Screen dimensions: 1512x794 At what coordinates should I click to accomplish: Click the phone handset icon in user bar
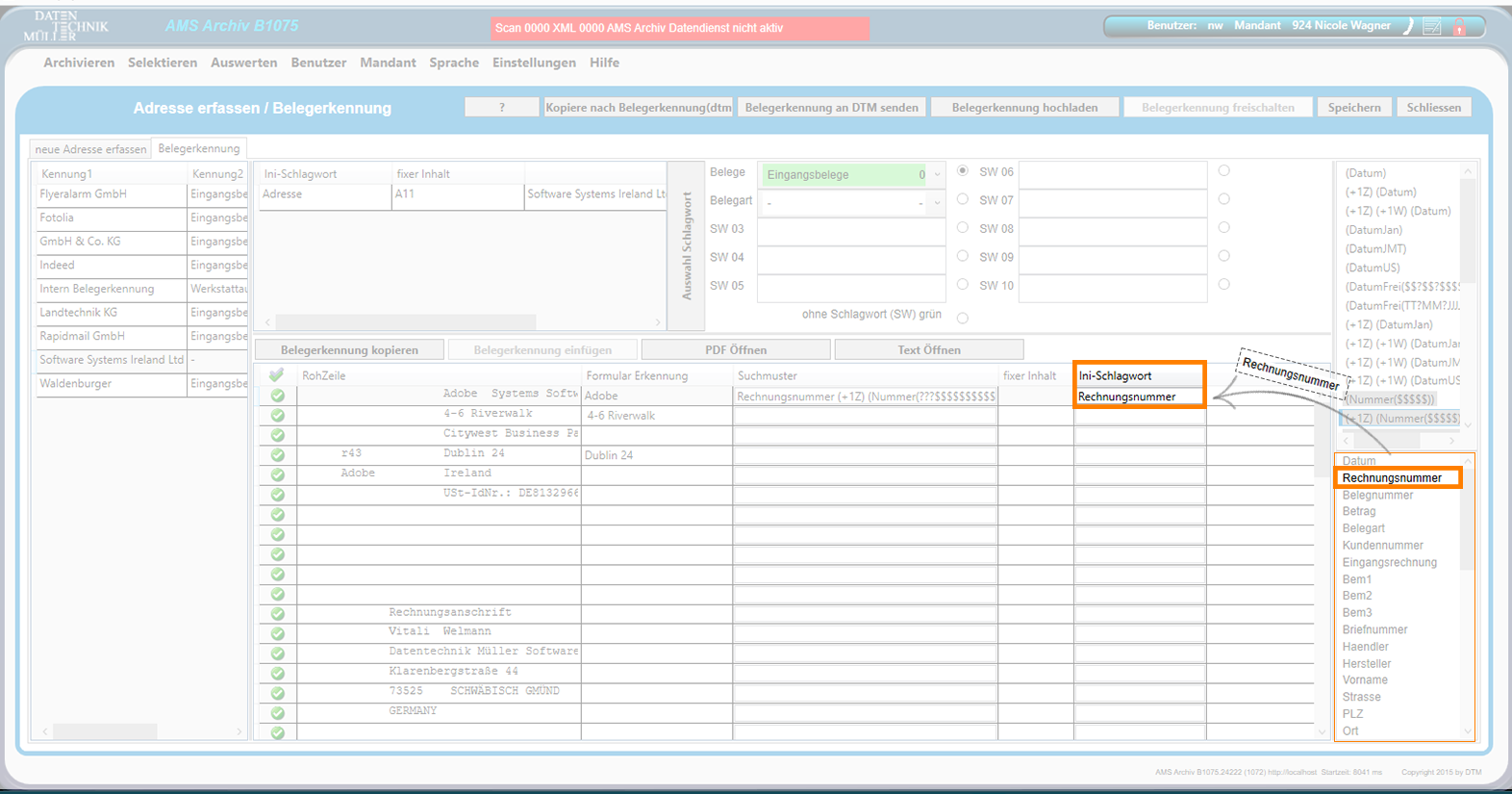point(1408,27)
